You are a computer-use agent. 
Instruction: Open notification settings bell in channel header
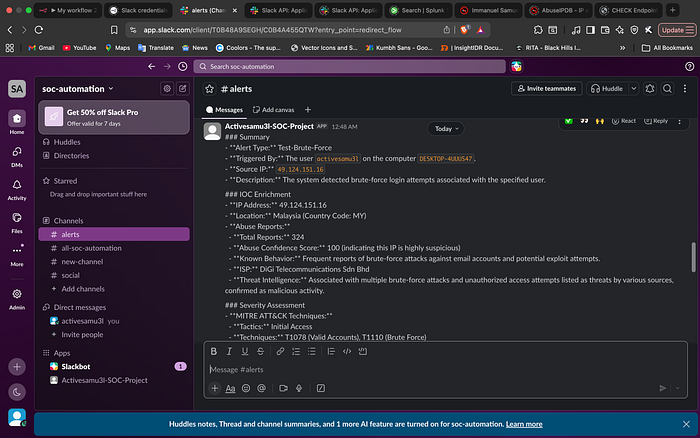point(650,88)
